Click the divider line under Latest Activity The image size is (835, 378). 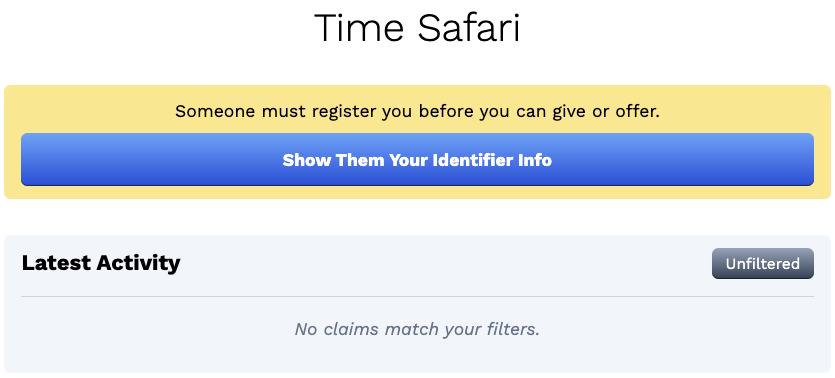click(417, 296)
